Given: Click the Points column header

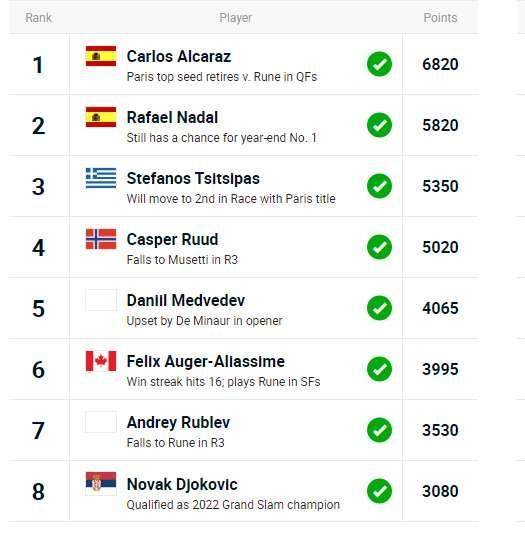Looking at the screenshot, I should pos(440,18).
